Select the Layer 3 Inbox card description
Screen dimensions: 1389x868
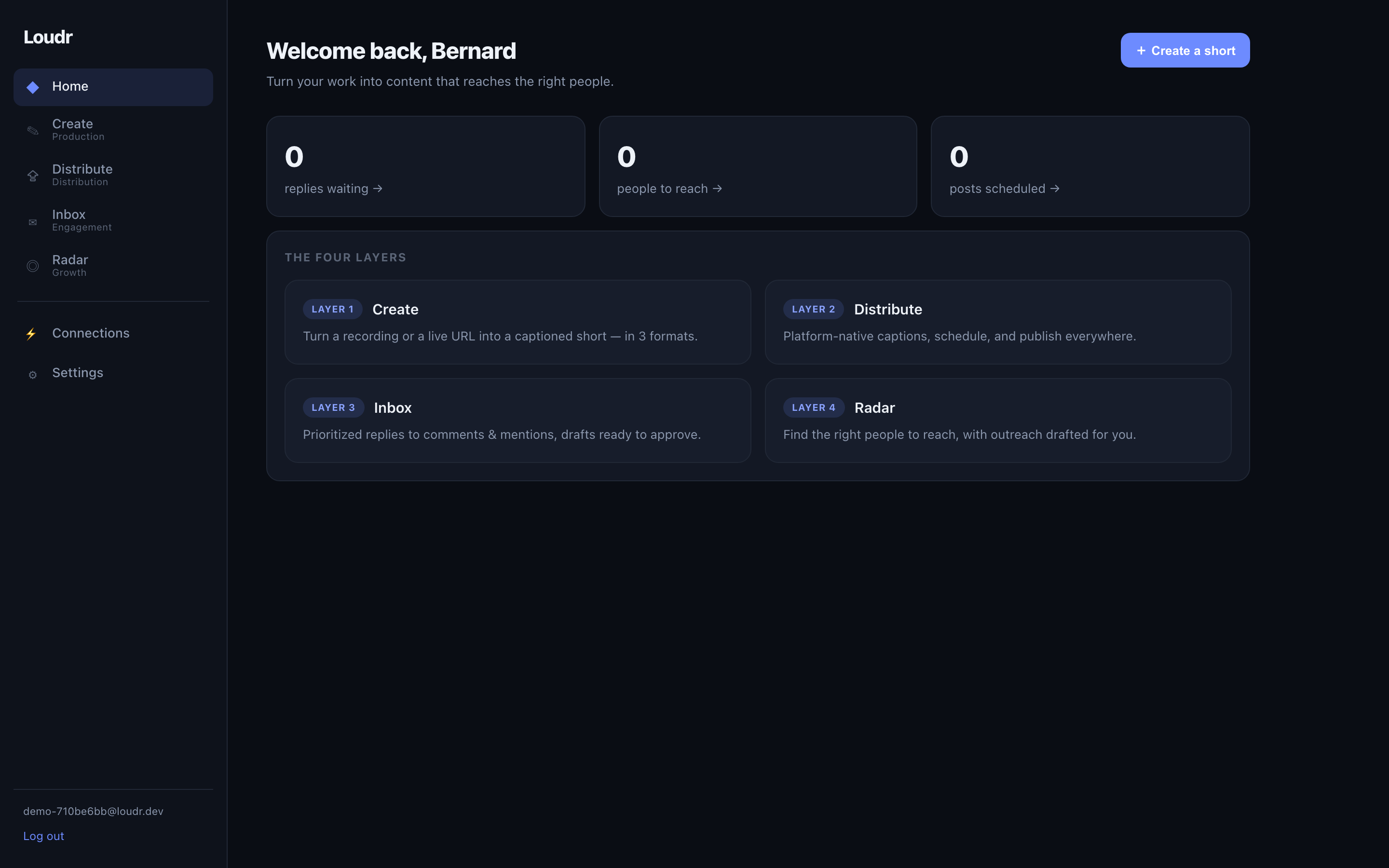[x=502, y=434]
